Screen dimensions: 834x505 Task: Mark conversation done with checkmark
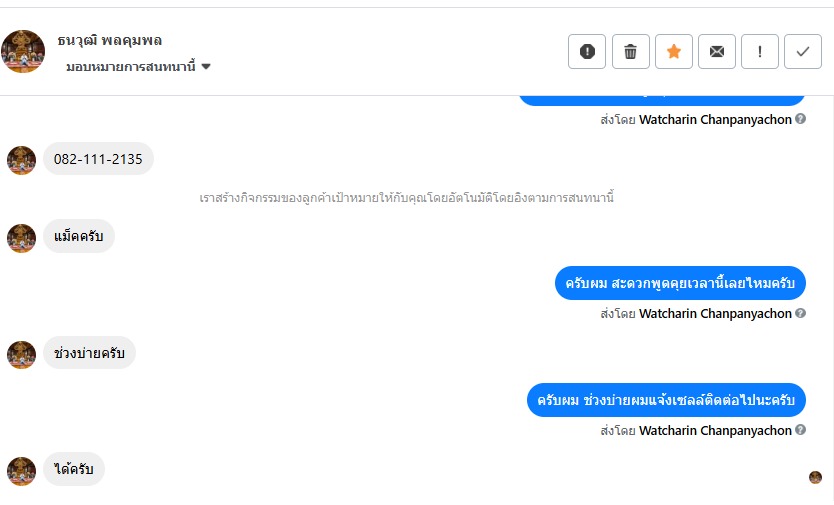tap(803, 52)
